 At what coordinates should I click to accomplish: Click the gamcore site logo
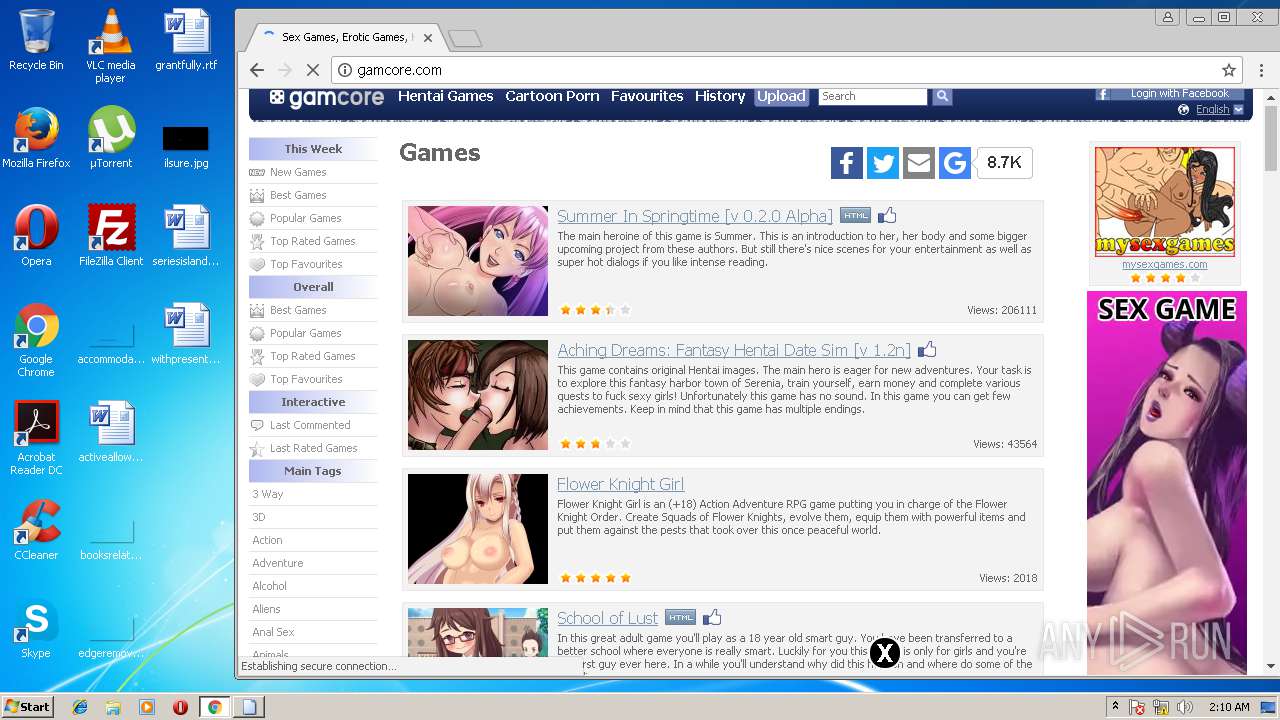[x=327, y=98]
